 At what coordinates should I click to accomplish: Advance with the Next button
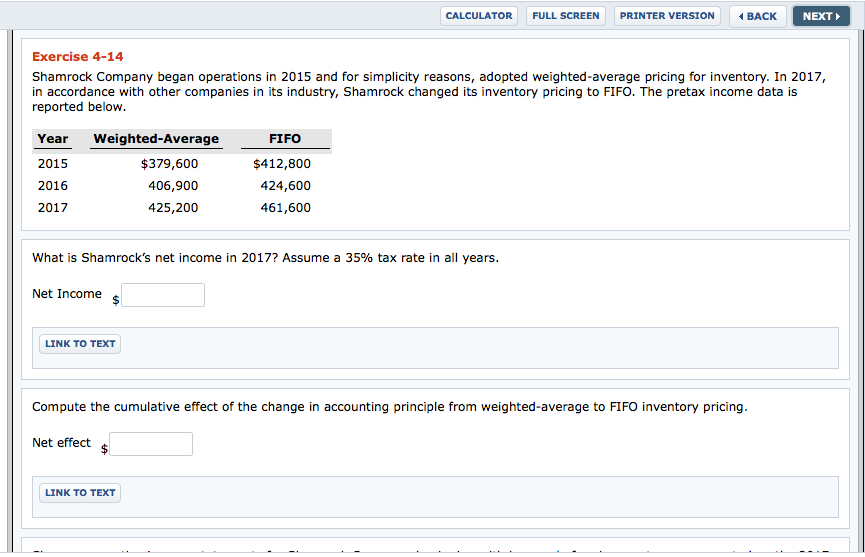821,17
